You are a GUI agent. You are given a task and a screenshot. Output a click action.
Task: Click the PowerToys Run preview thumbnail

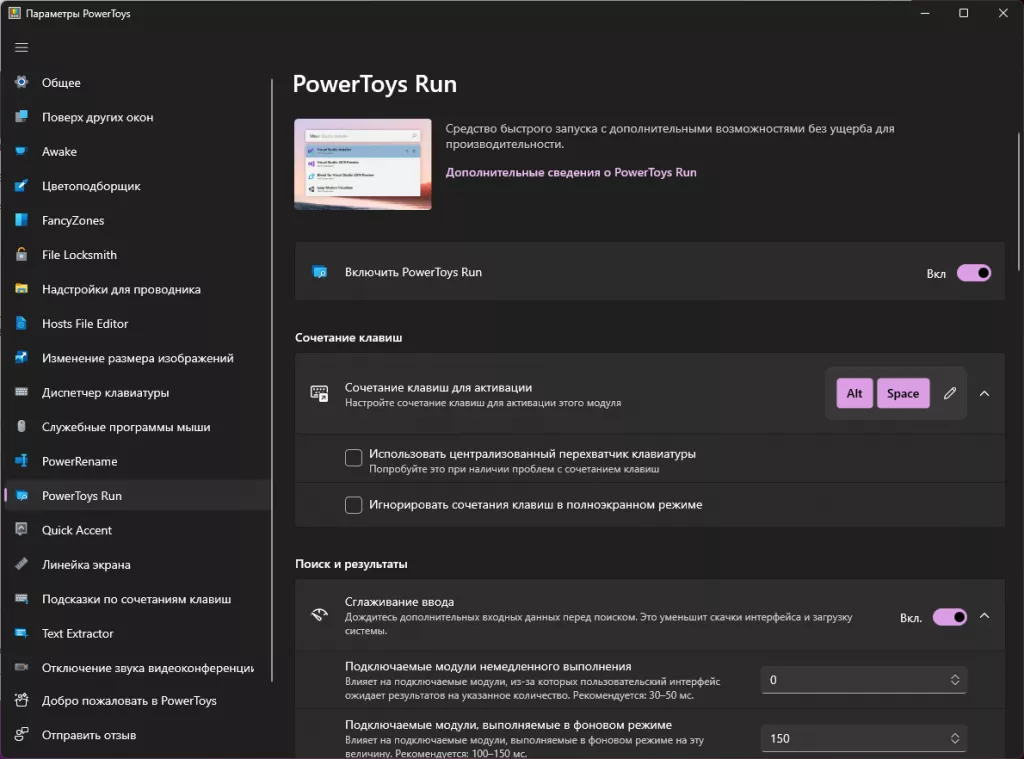coord(362,163)
